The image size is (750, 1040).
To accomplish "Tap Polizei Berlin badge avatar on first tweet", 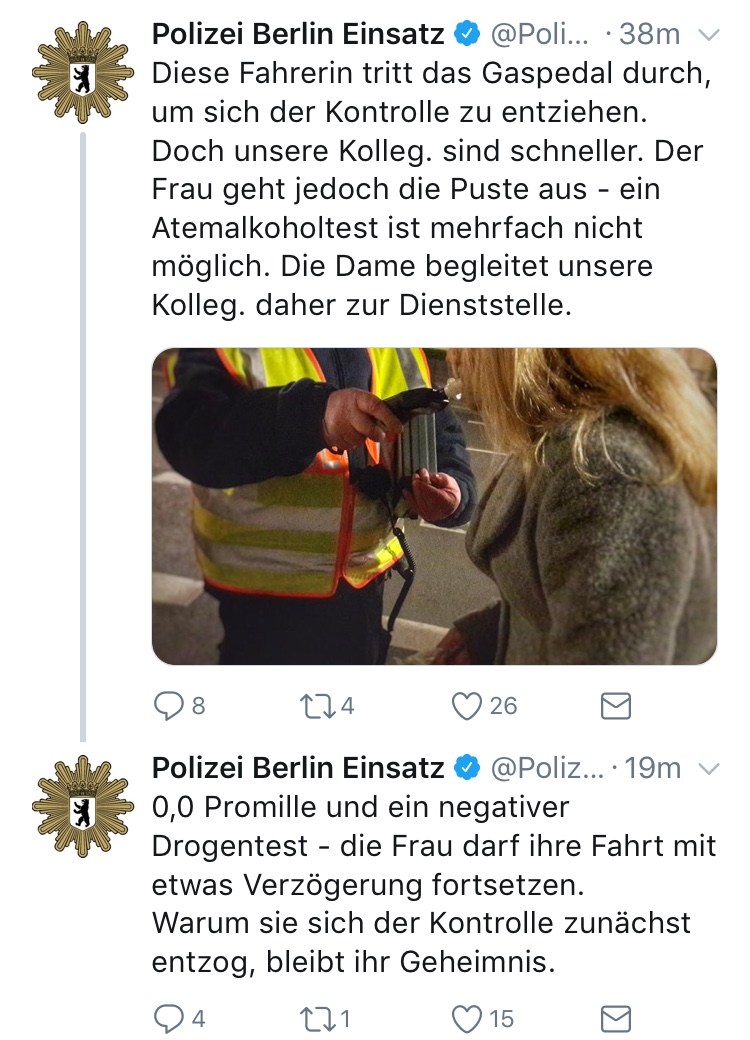I will tap(82, 69).
